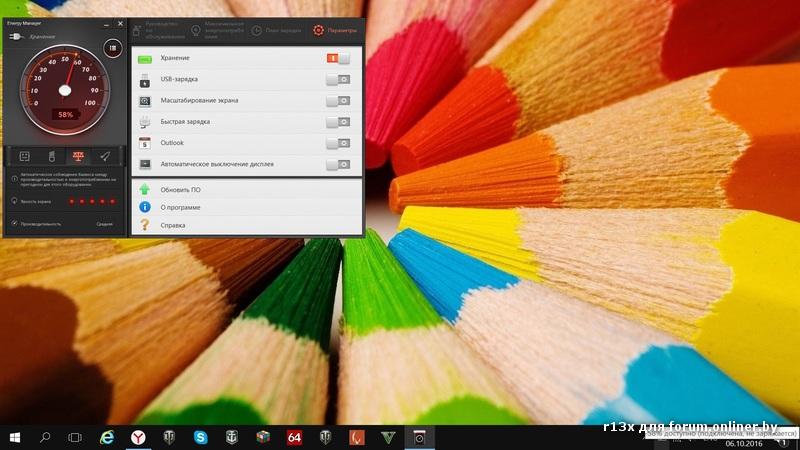Image resolution: width=800 pixels, height=450 pixels.
Task: Open the Windows Start menu
Action: (15, 437)
